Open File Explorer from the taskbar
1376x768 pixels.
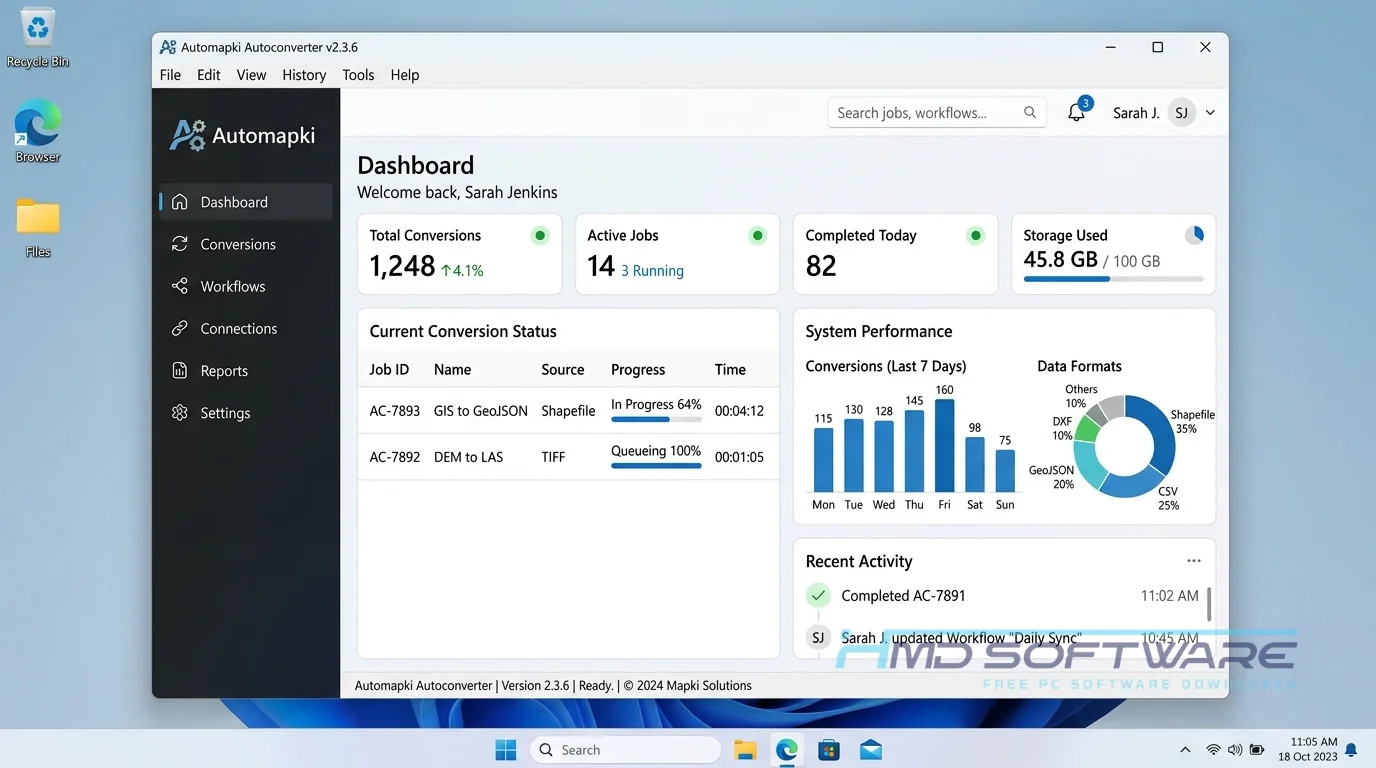pos(745,750)
